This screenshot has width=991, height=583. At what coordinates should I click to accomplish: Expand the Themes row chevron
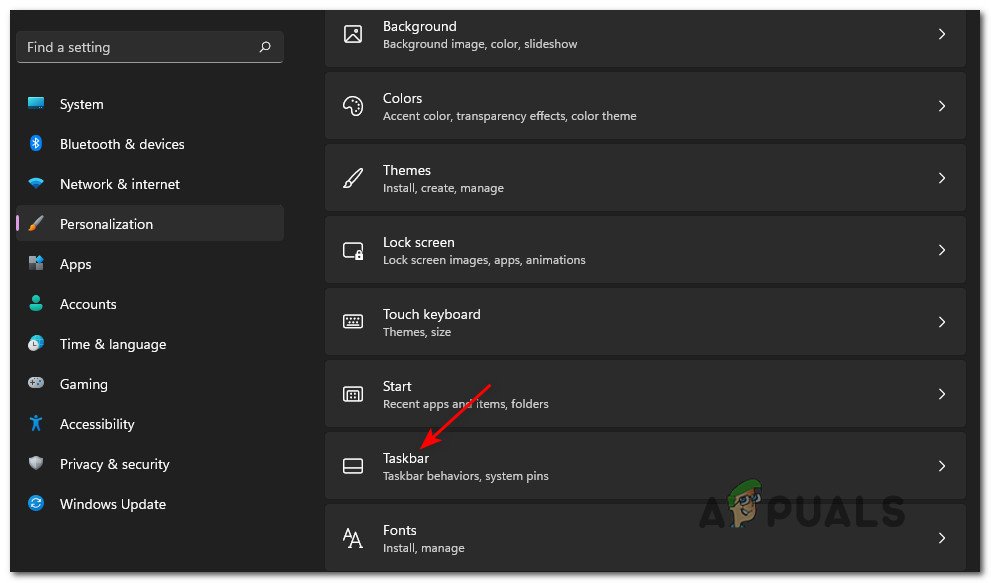point(941,178)
